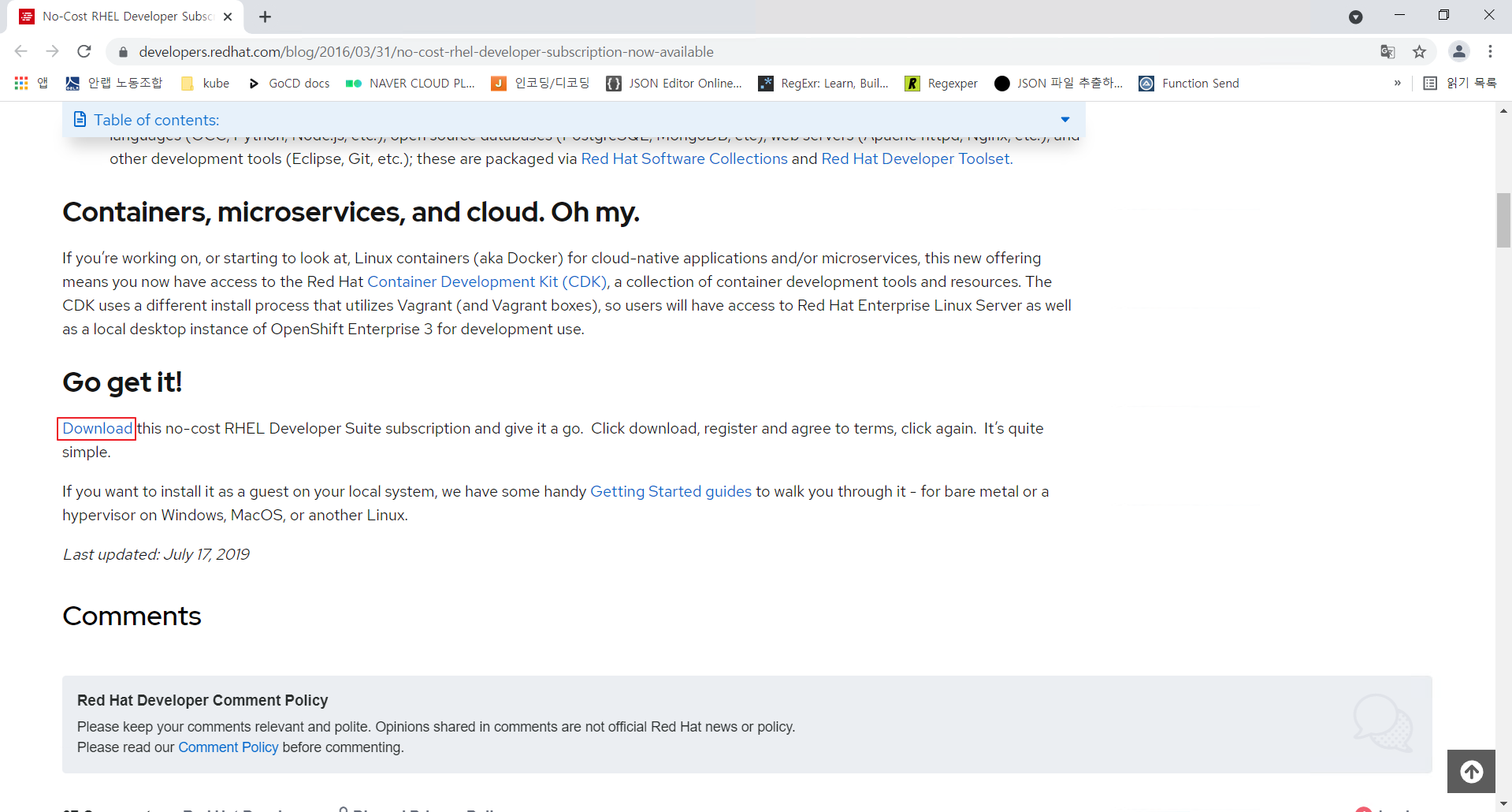1512x812 pixels.
Task: Click the browser Forward arrow
Action: click(x=53, y=51)
